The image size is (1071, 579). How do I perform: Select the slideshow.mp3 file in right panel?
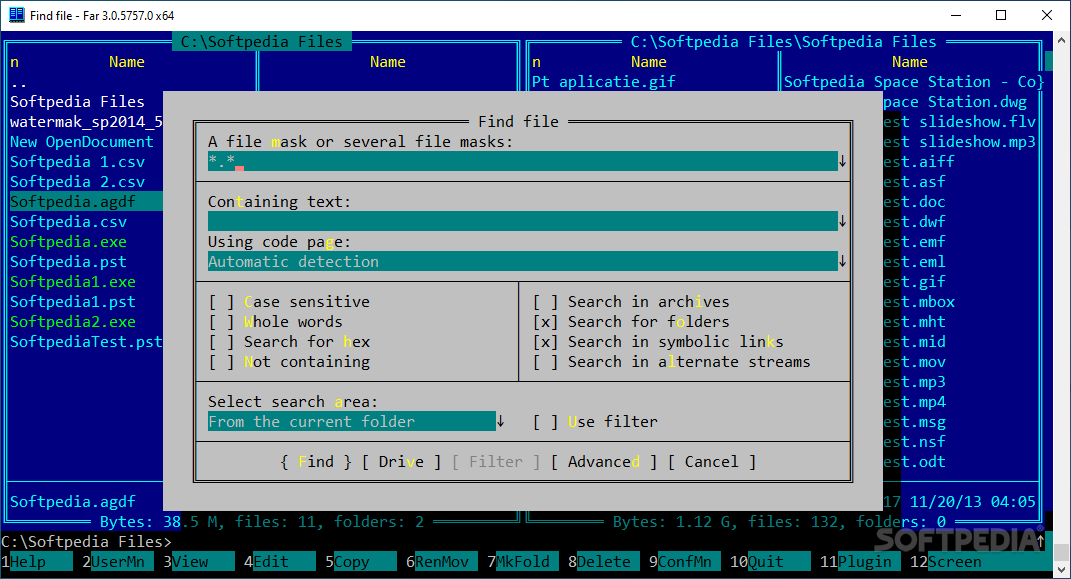pos(960,142)
